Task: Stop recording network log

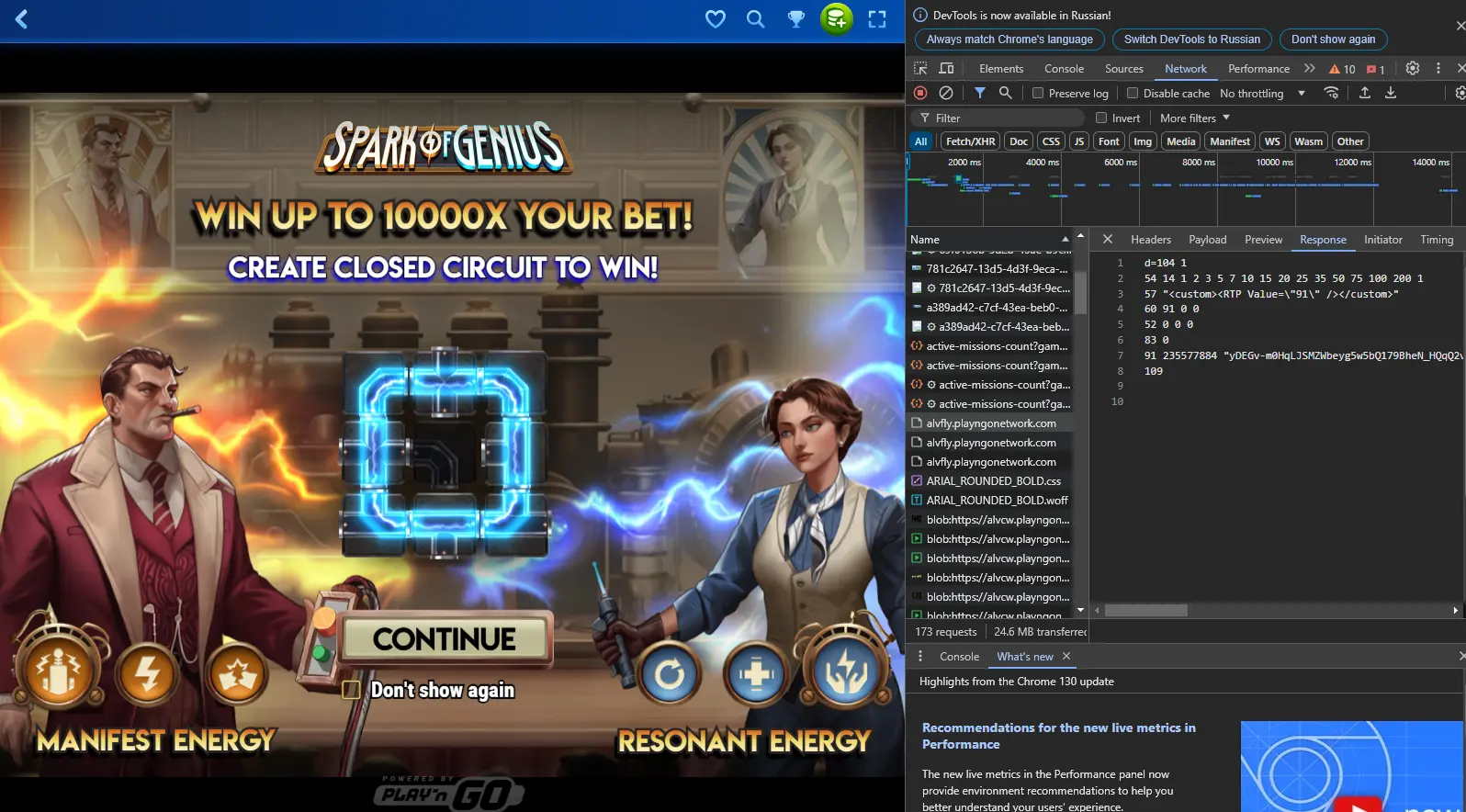Action: [x=920, y=93]
